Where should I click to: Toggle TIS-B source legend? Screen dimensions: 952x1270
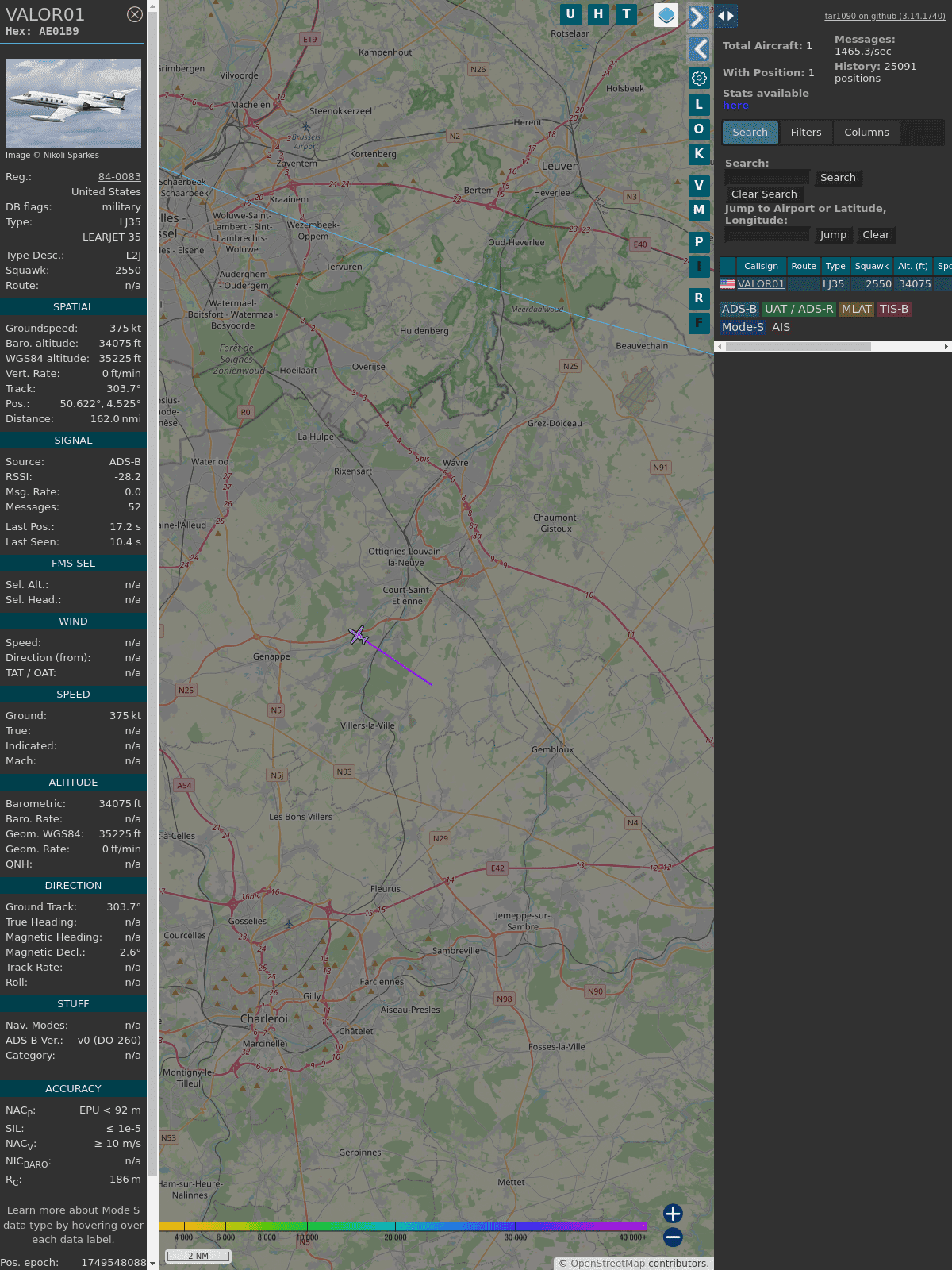[x=894, y=310]
